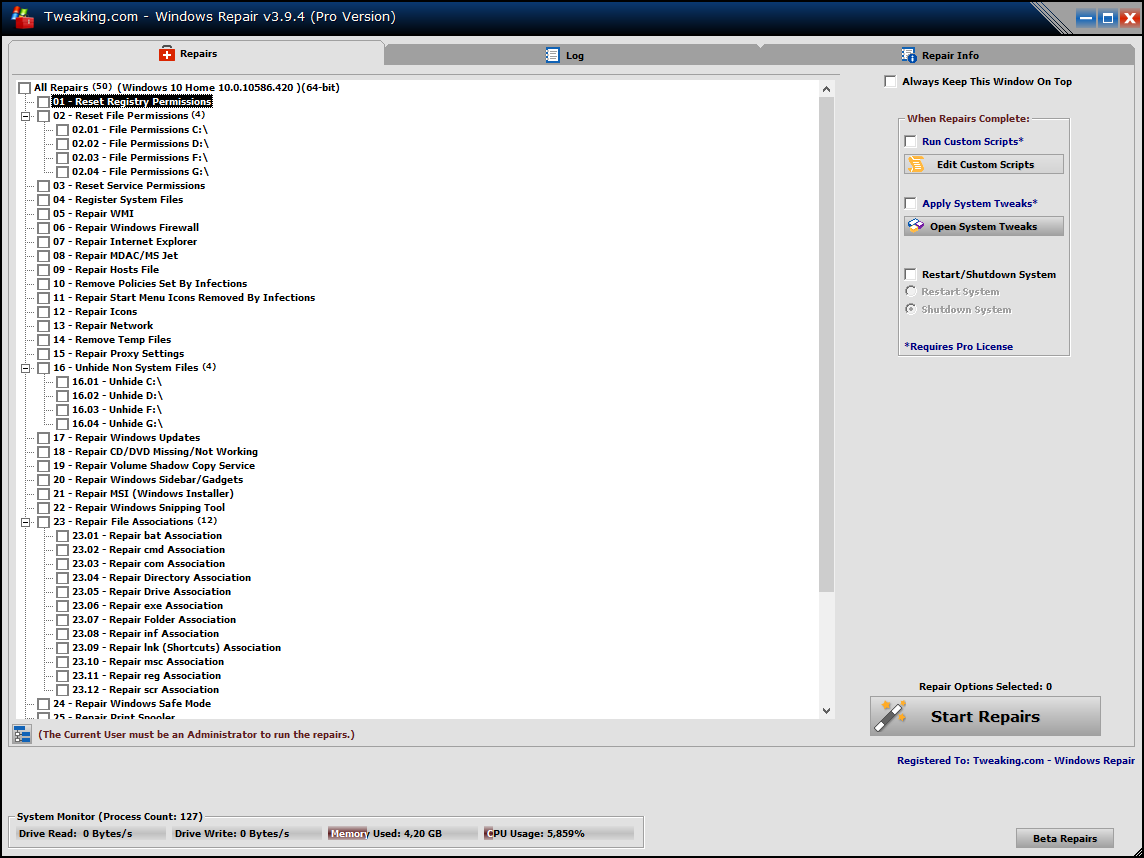
Task: Select 24 - Repair Windows Safe Mode row
Action: 132,704
